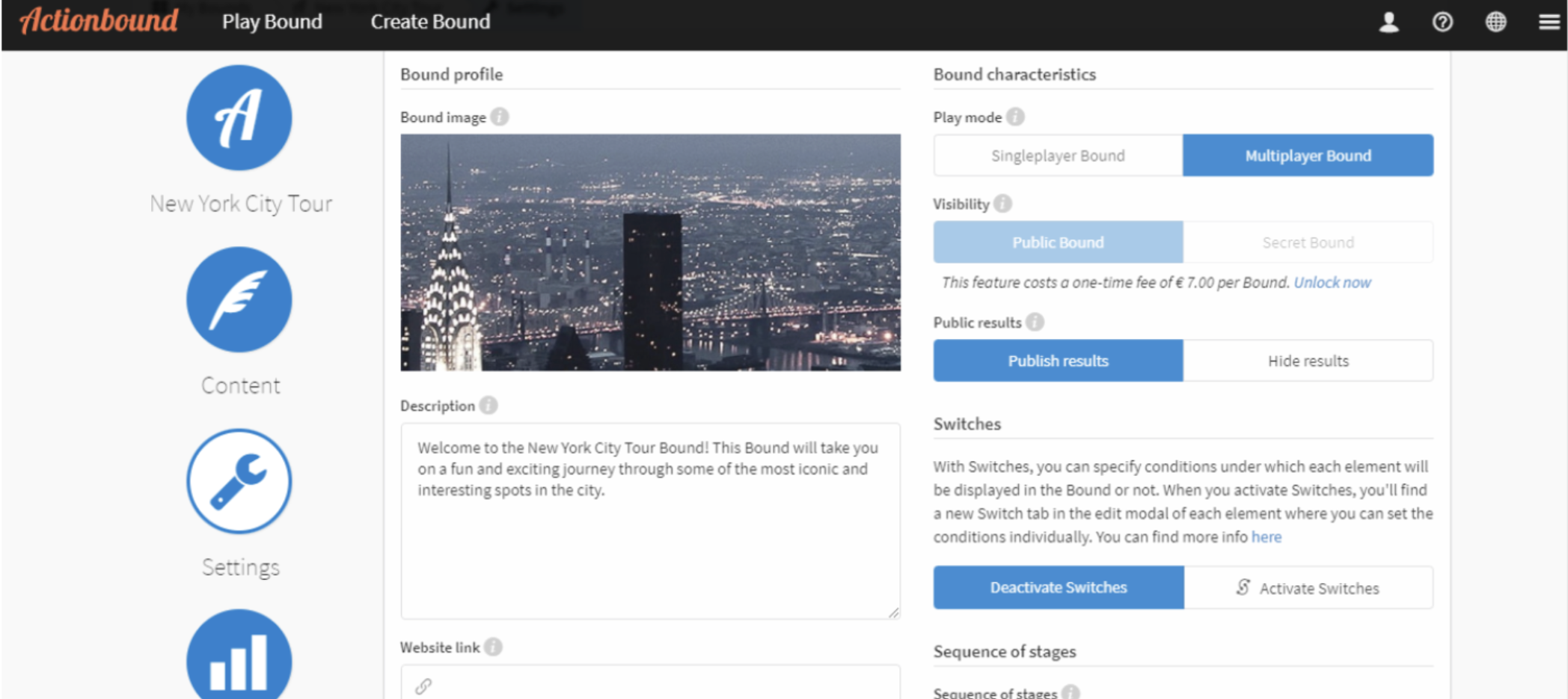Click the info icon beside Sequence of stages label
This screenshot has height=699, width=1568.
(1071, 692)
